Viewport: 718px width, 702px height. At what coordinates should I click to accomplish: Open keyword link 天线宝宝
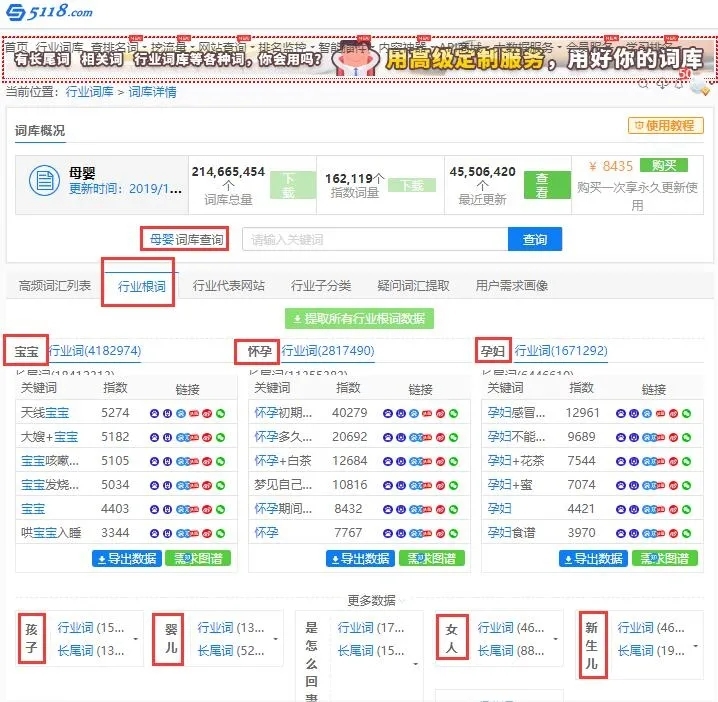(45, 413)
